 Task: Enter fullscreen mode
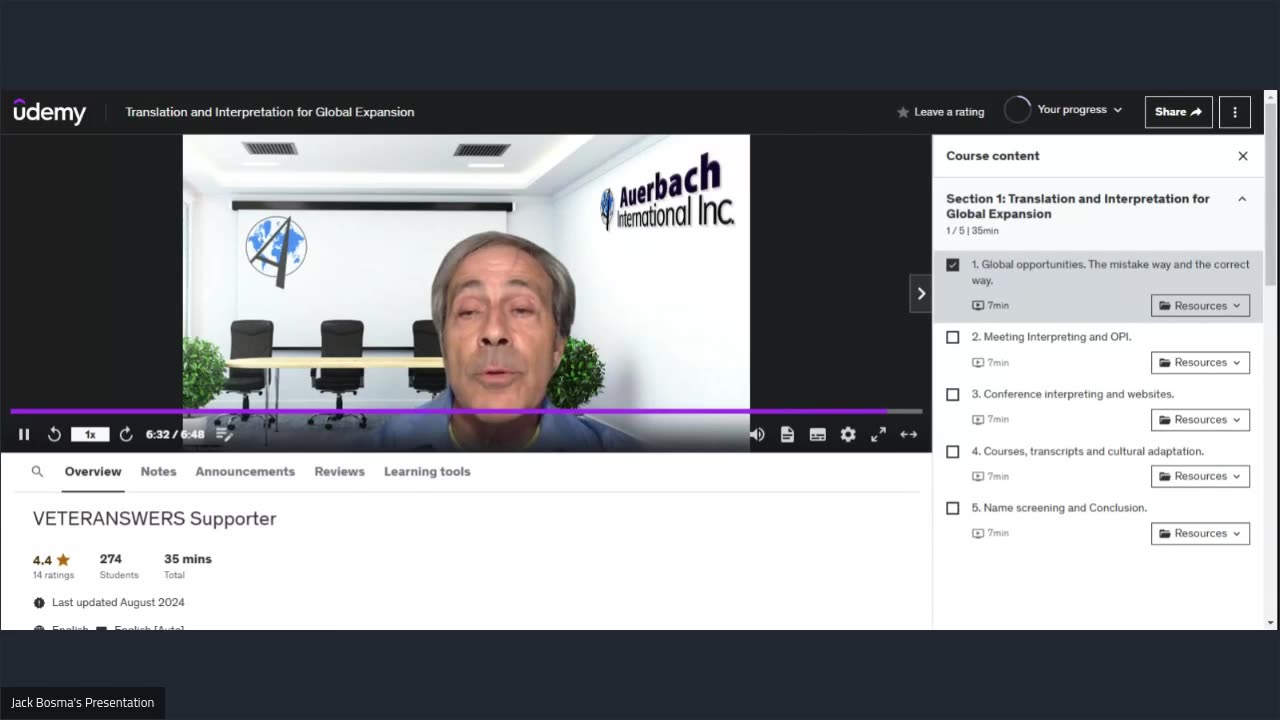click(878, 434)
